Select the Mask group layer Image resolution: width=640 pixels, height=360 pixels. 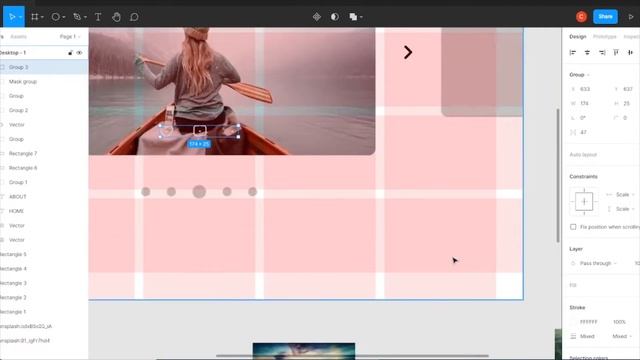tap(44, 82)
